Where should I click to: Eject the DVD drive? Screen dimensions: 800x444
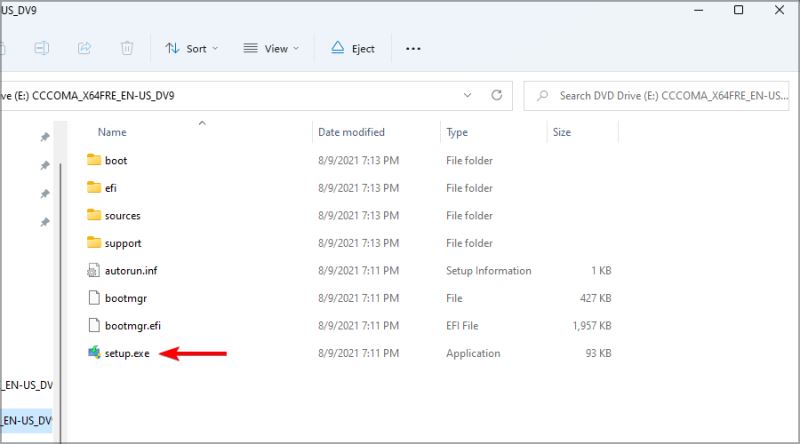352,48
